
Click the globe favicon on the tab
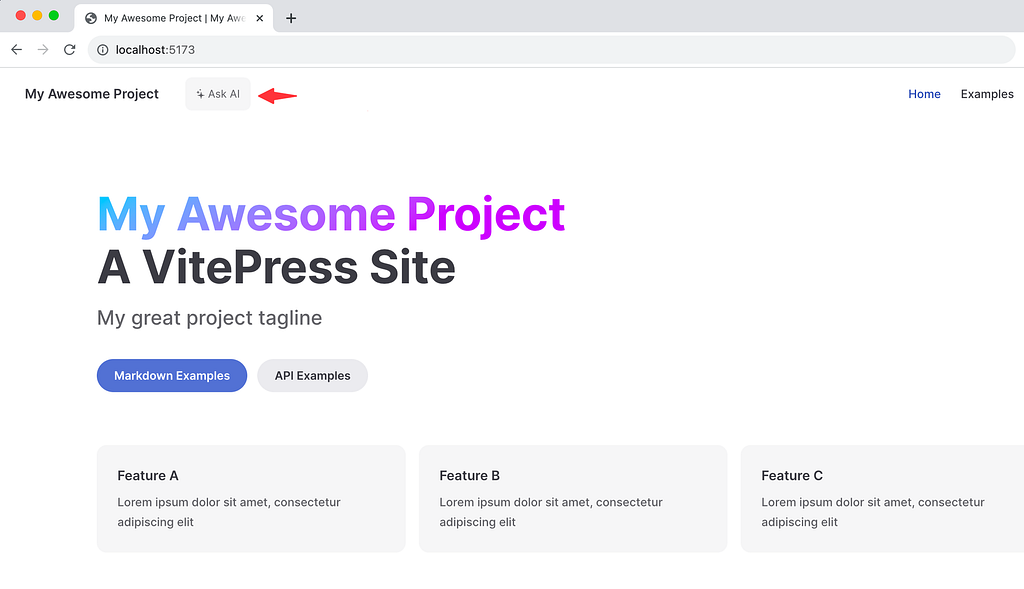pyautogui.click(x=91, y=18)
